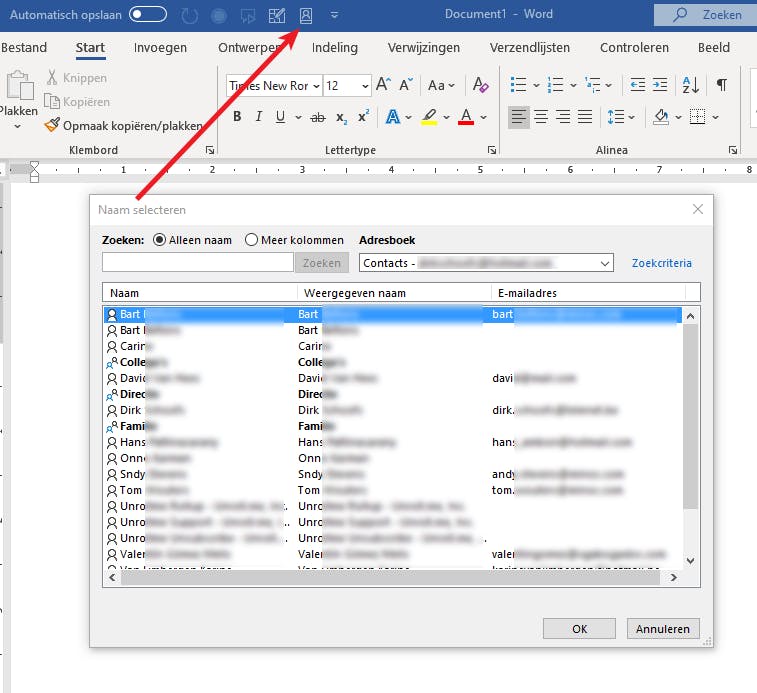Open the Customize Quick Access Toolbar arrow
The image size is (757, 693).
click(x=334, y=15)
